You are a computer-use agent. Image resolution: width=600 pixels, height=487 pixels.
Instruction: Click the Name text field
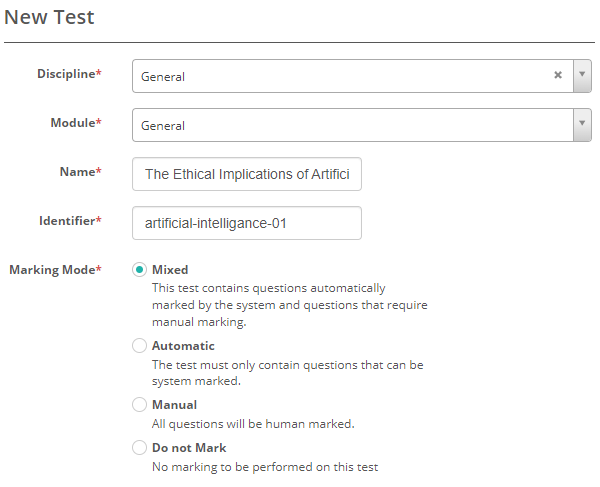coord(247,174)
